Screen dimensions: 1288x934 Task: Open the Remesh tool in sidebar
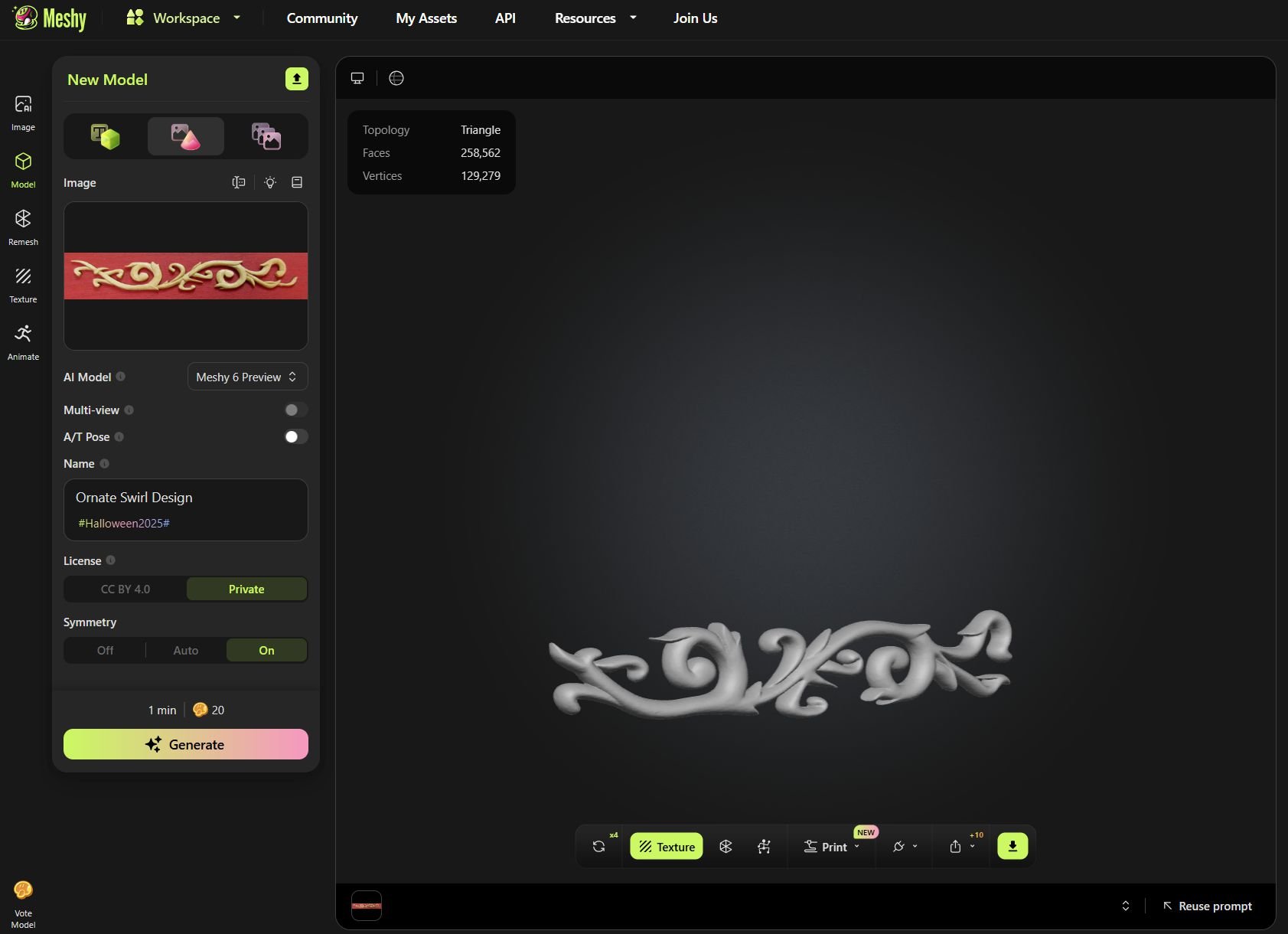(x=23, y=227)
